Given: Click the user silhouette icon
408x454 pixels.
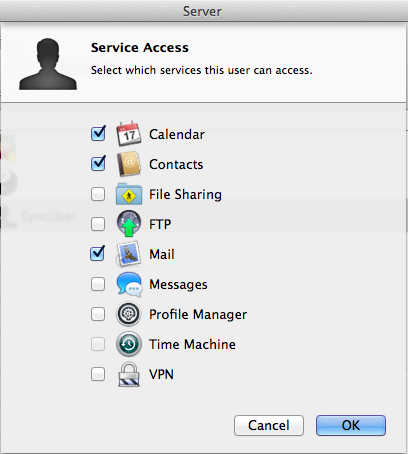Looking at the screenshot, I should [48, 64].
